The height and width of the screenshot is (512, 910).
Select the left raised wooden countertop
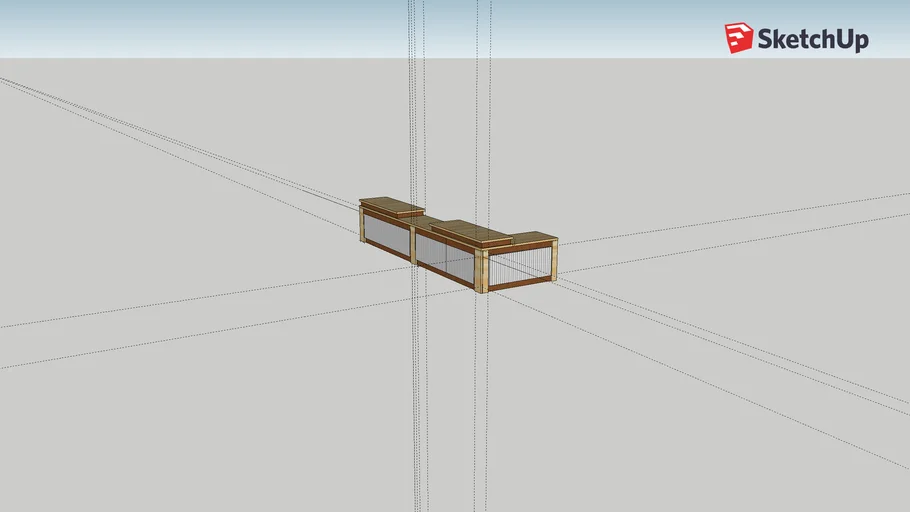(x=391, y=206)
